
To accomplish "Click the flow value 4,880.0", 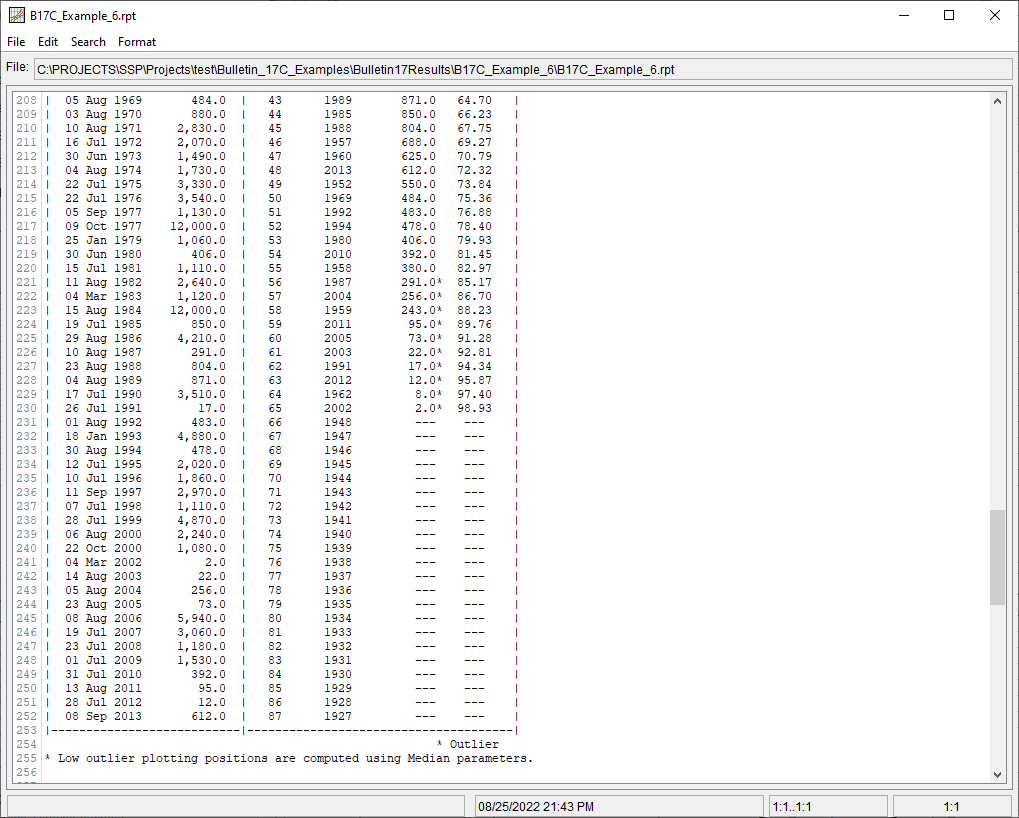I will tap(201, 436).
